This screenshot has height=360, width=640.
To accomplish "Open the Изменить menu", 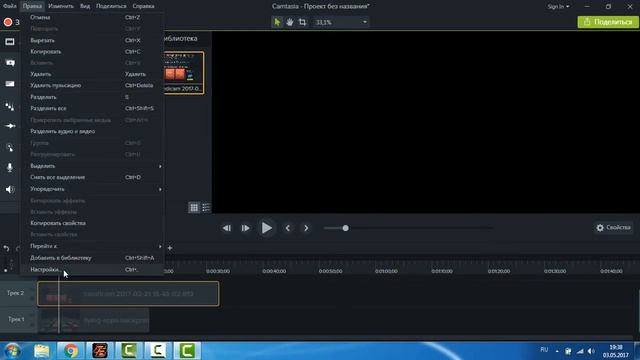I will (61, 6).
